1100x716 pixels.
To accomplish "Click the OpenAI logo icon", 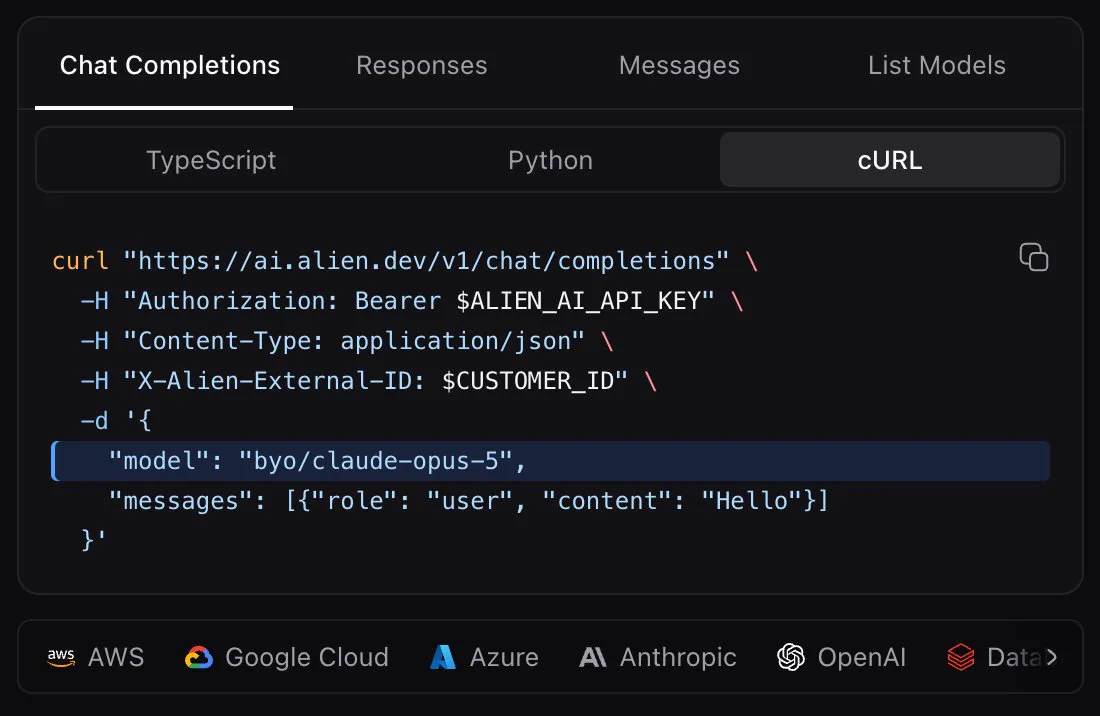I will [x=791, y=657].
